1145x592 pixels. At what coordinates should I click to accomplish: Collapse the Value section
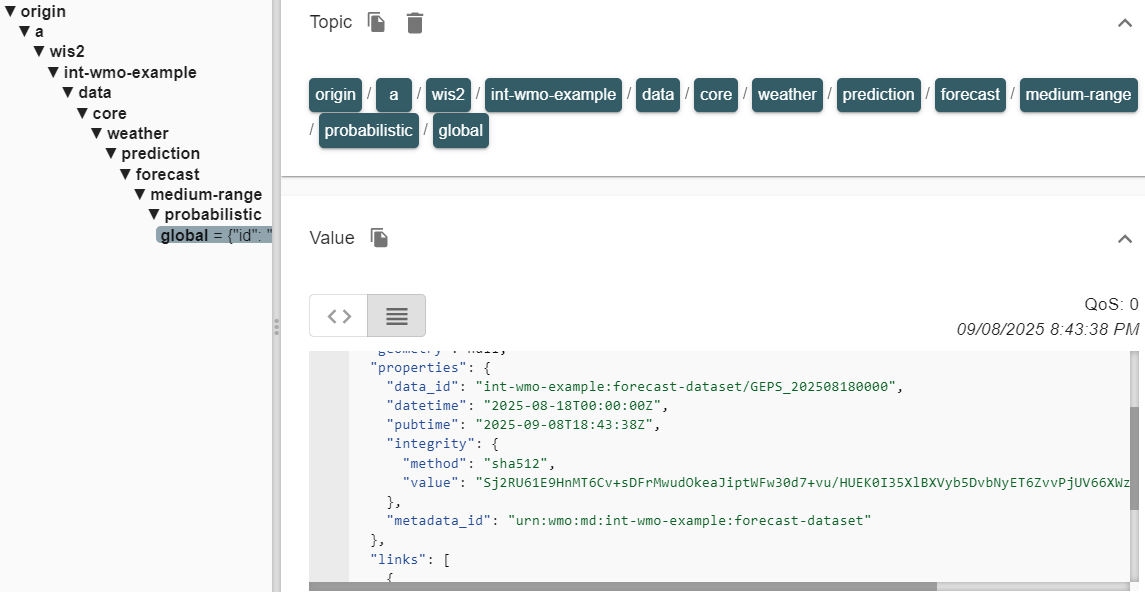click(1125, 239)
